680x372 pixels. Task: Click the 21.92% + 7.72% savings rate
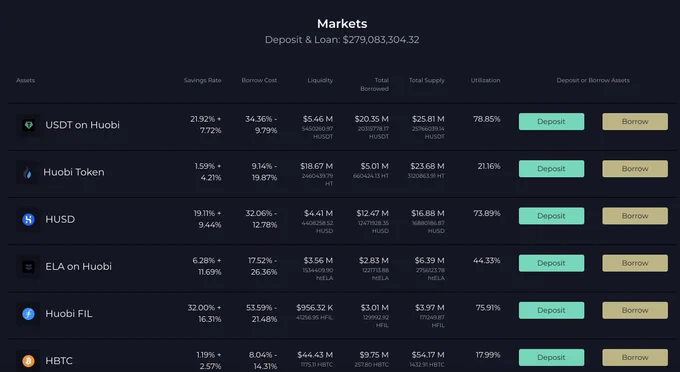(x=206, y=124)
